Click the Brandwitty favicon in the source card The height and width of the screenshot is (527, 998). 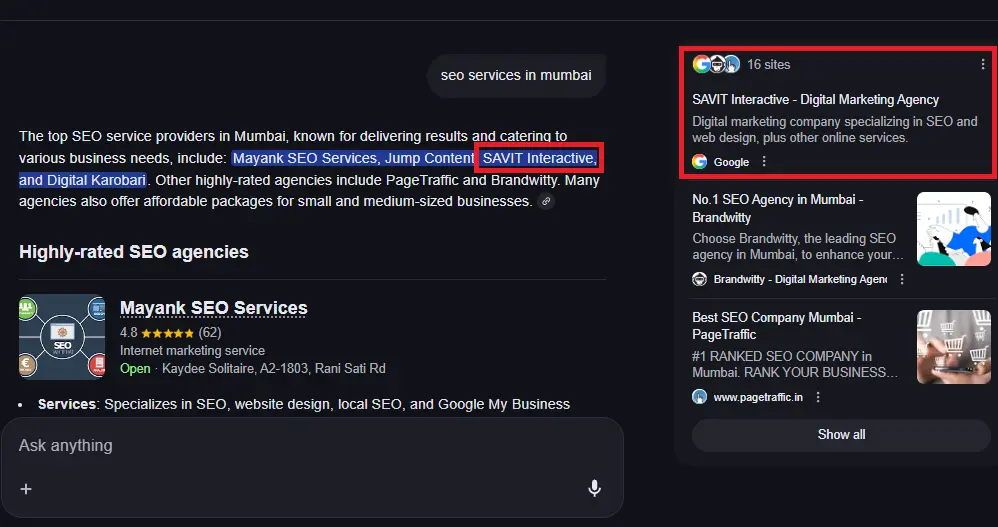699,280
